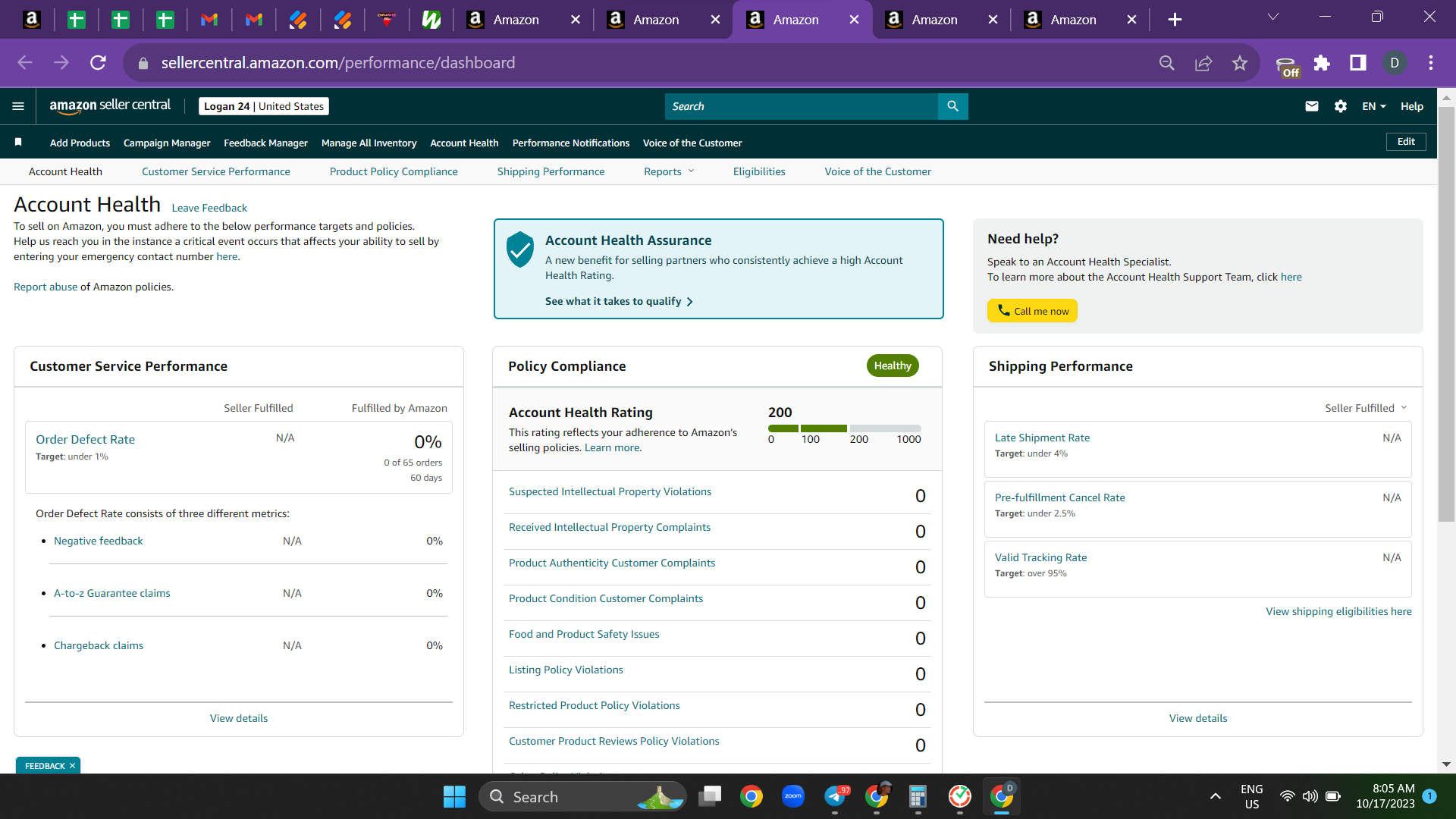Open the Help link
Screen dimensions: 1456x819
pos(1411,106)
